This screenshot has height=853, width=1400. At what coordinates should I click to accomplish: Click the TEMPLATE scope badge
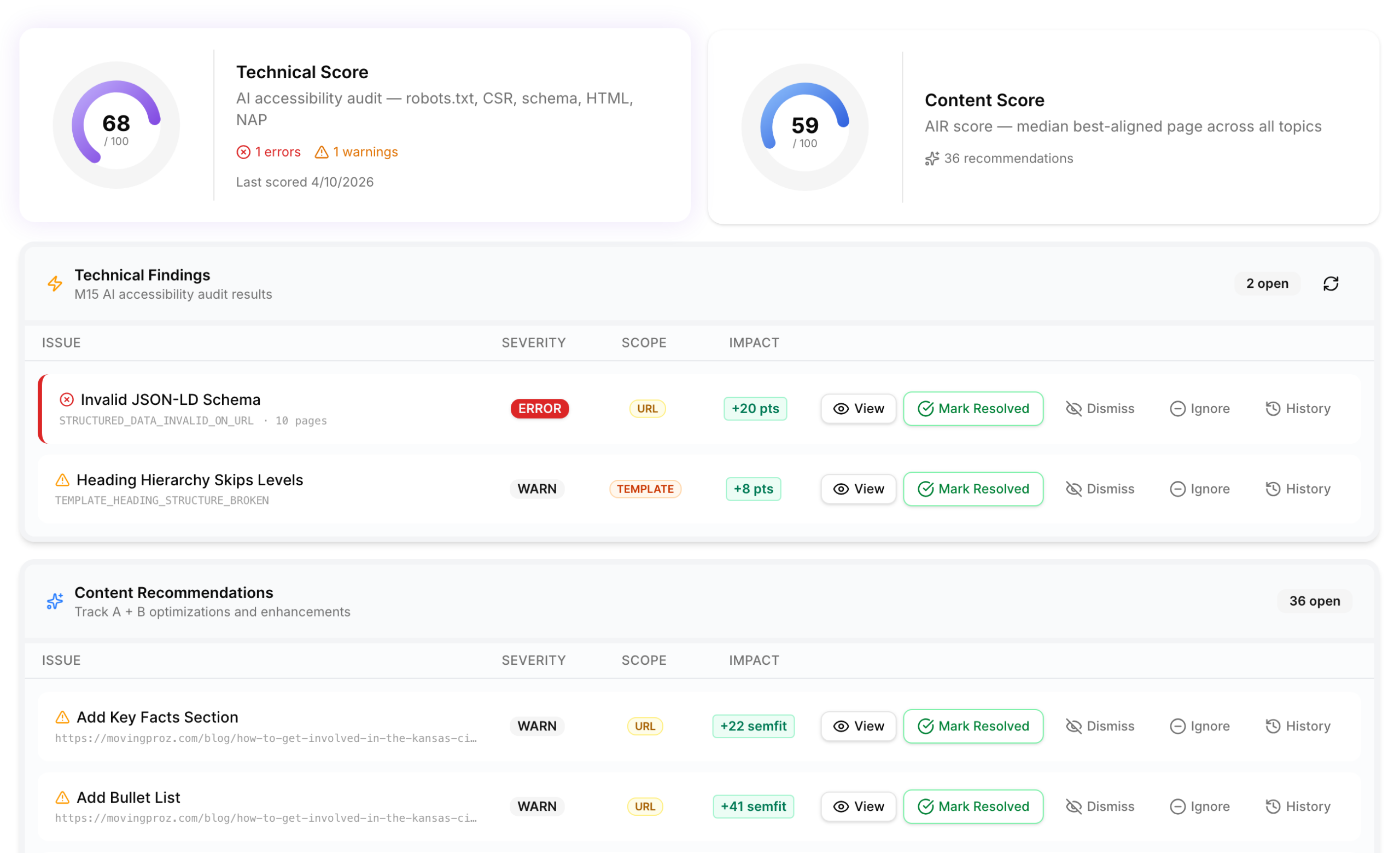coord(645,489)
